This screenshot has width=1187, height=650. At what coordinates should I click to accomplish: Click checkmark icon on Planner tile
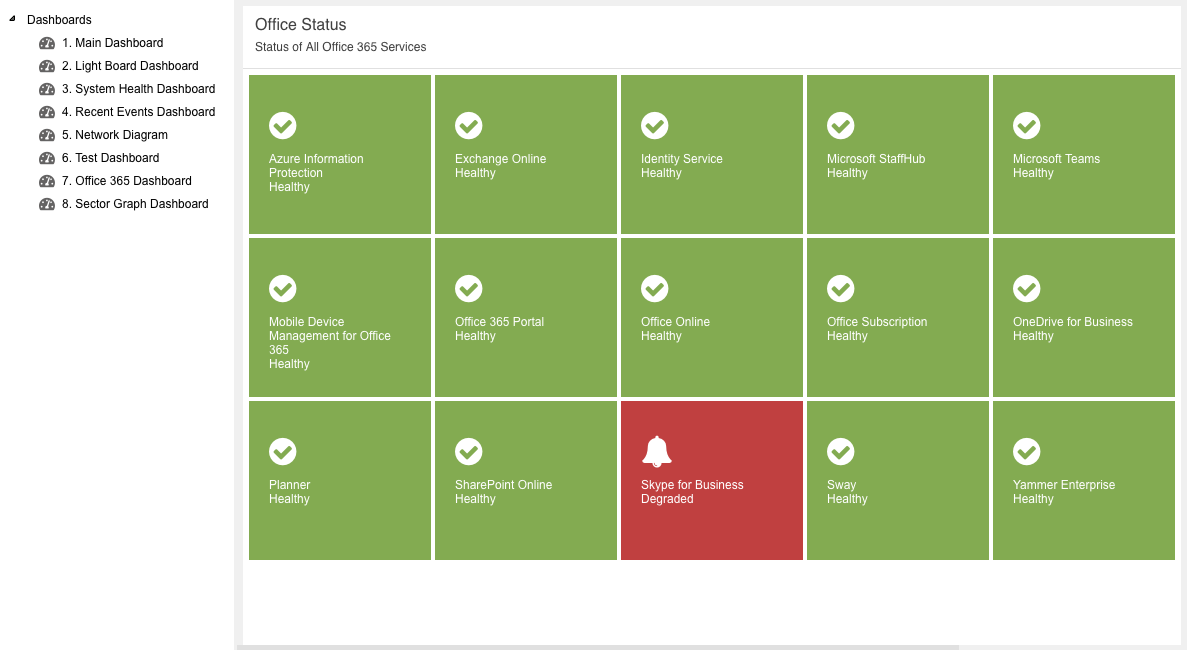click(282, 452)
